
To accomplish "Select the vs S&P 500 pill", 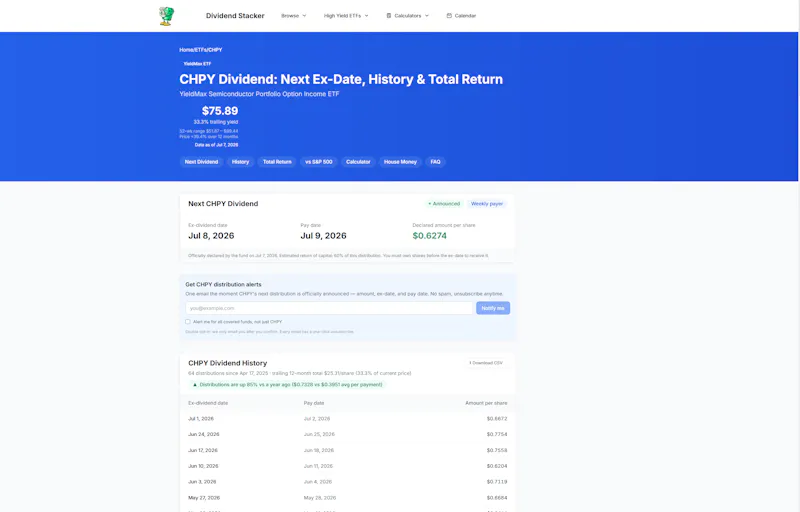I will 319,162.
